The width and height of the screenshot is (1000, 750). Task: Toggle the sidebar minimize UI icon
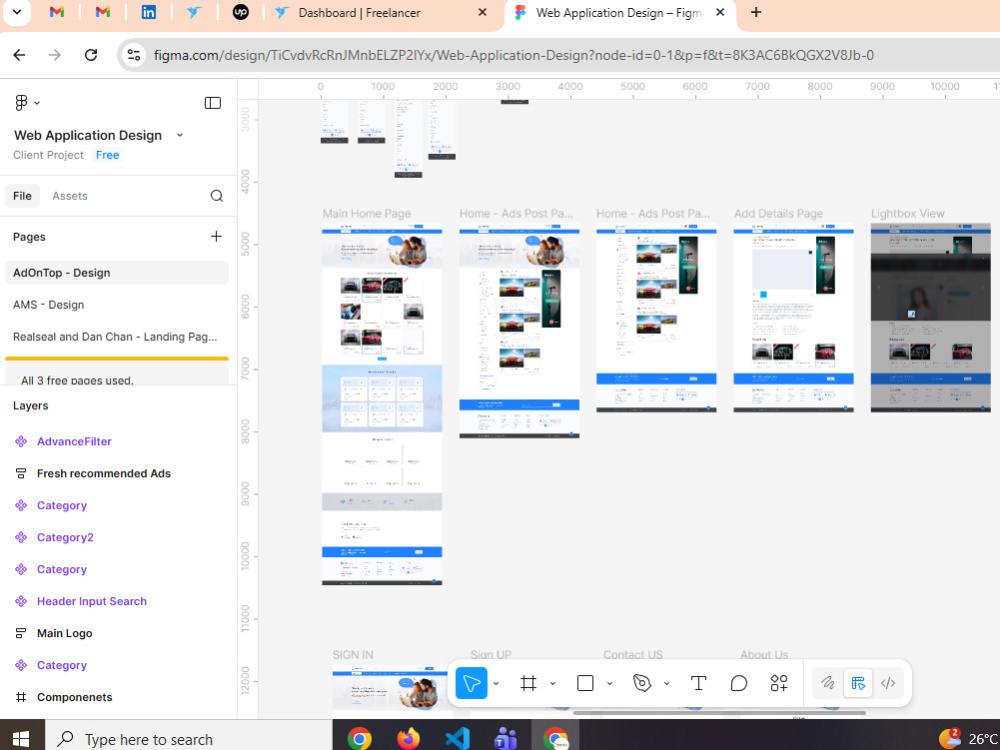point(212,103)
